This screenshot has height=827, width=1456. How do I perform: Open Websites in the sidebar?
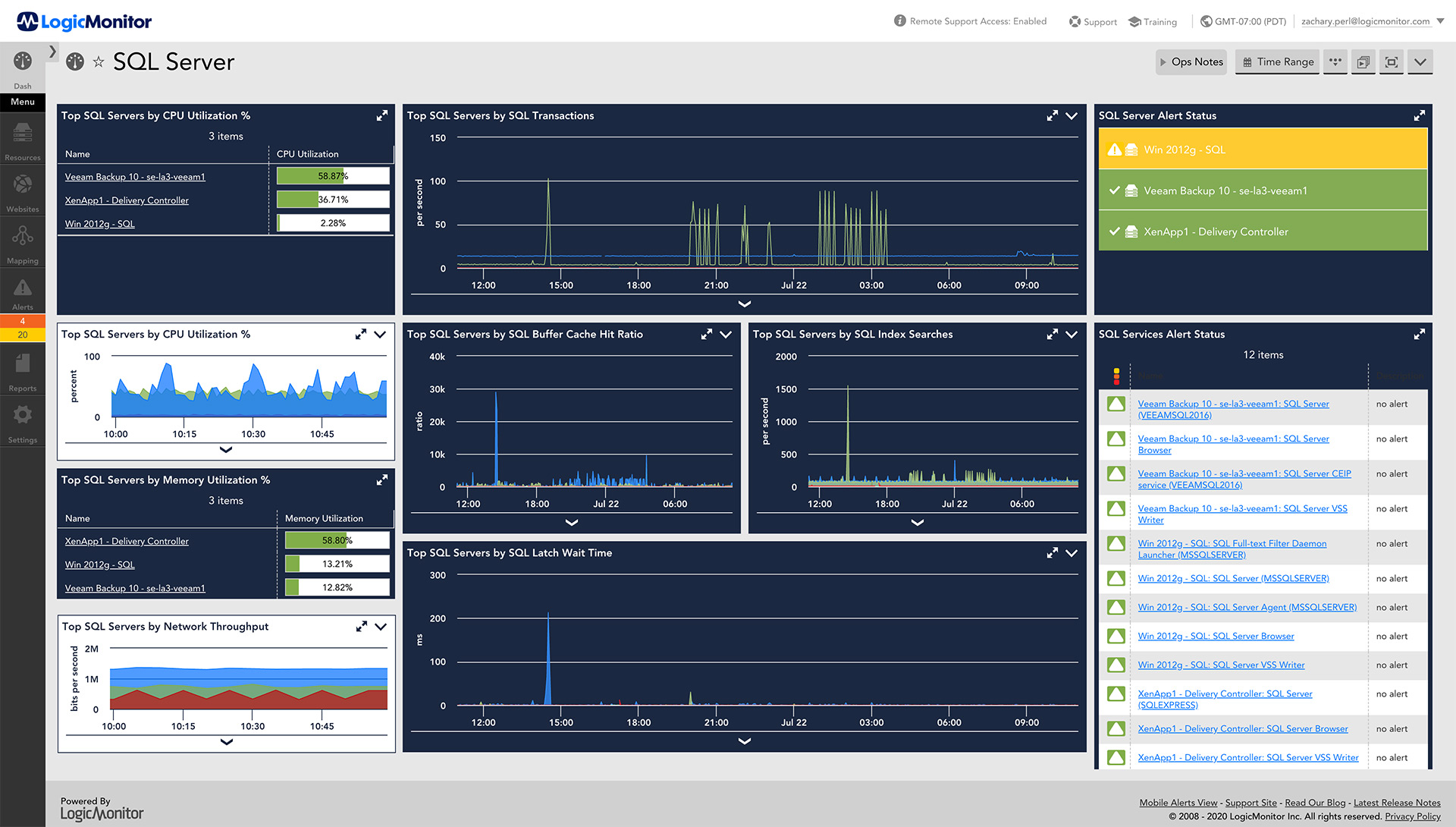tap(23, 193)
